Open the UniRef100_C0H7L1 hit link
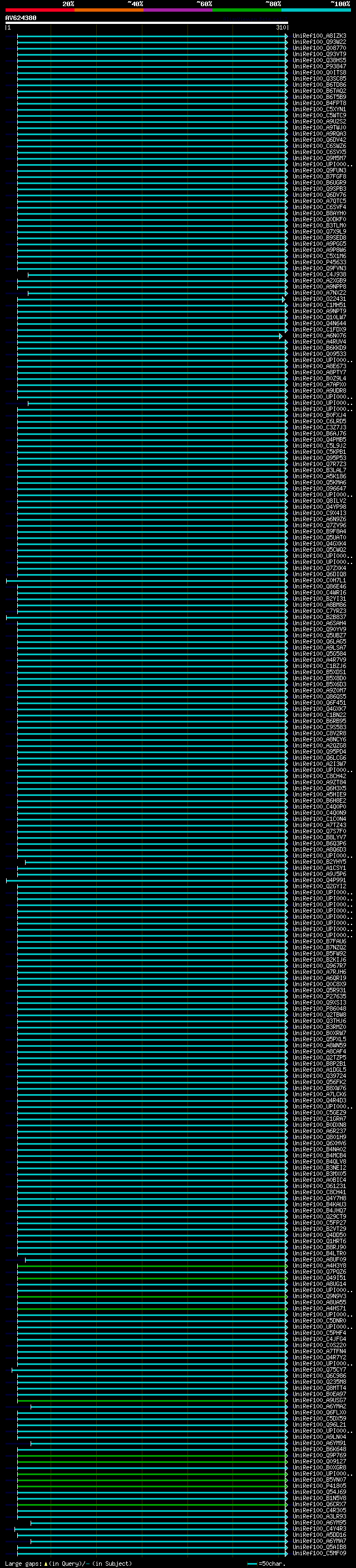The height and width of the screenshot is (1568, 356). [319, 581]
